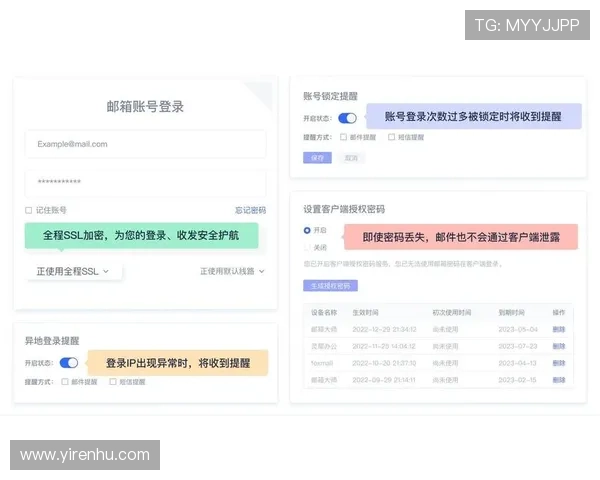The height and width of the screenshot is (480, 600).
Task: Check 短信提醒 under 异地登录提醒
Action: click(113, 382)
